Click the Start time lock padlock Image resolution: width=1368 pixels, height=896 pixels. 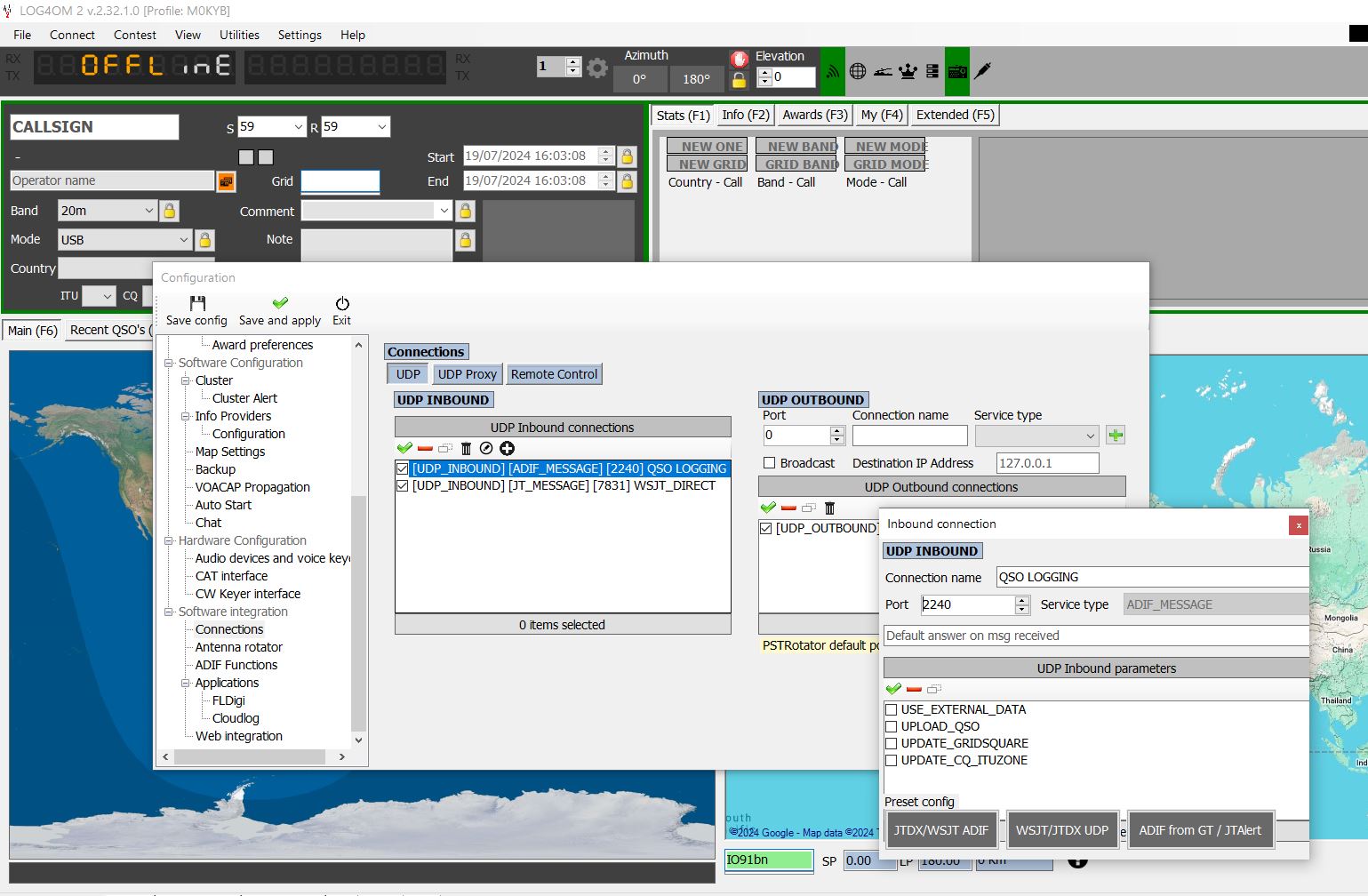click(627, 156)
